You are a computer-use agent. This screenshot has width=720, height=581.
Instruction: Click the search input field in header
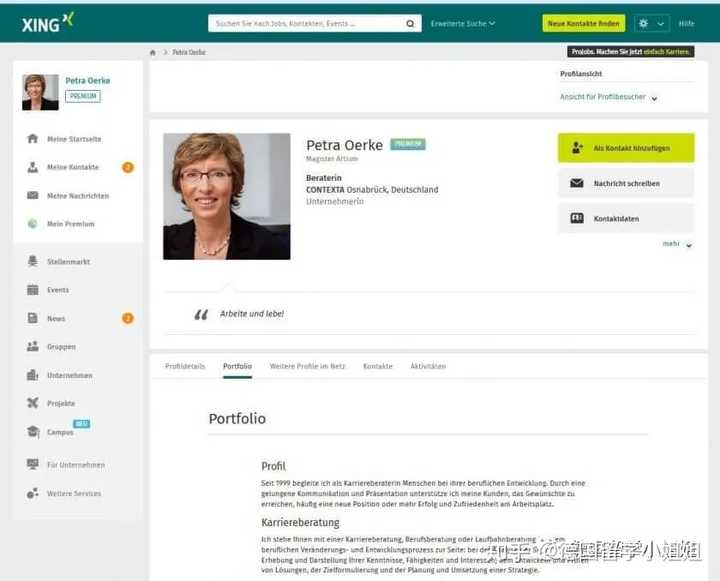pyautogui.click(x=306, y=23)
